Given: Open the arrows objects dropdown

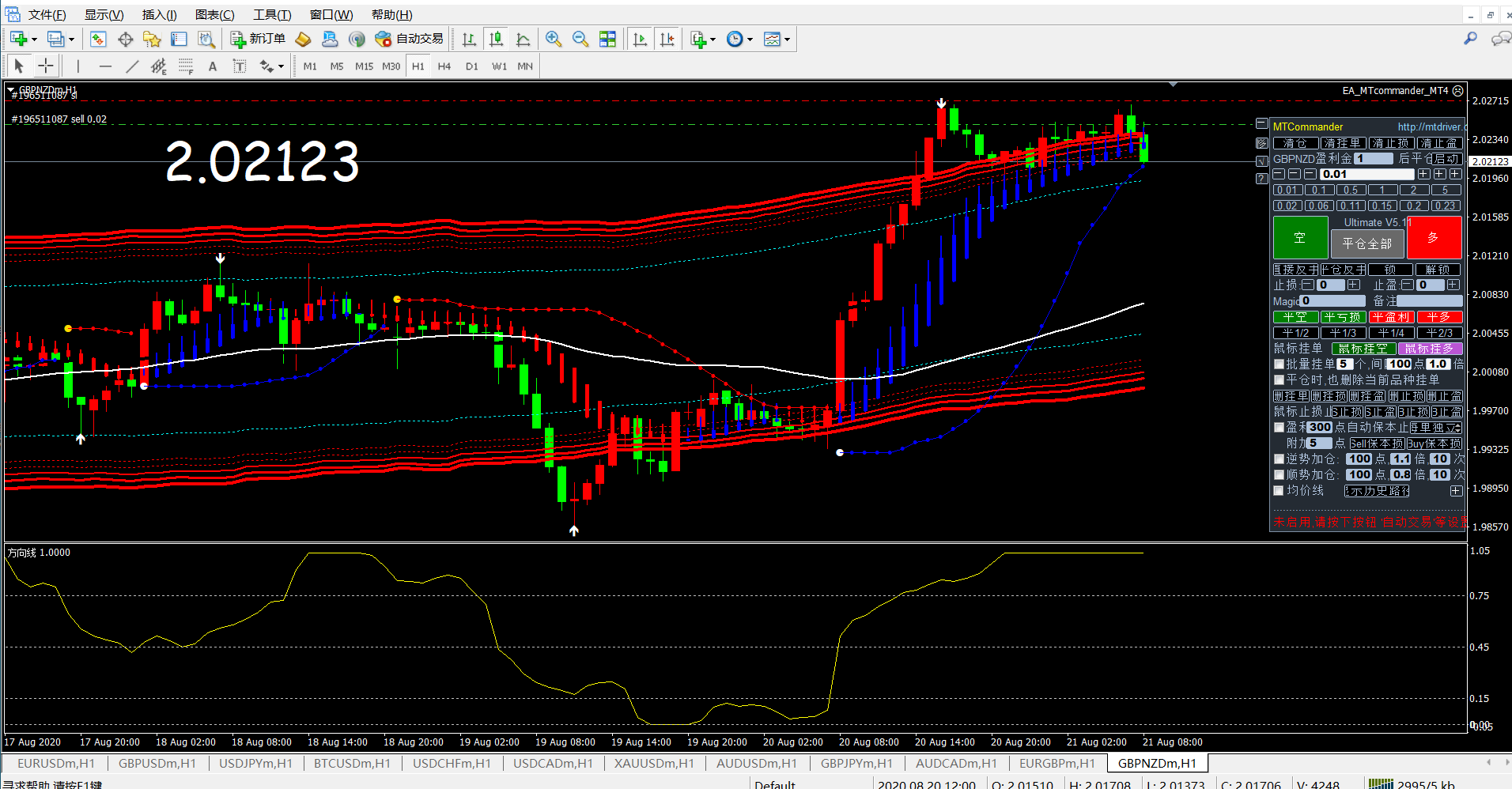Looking at the screenshot, I should click(x=280, y=66).
